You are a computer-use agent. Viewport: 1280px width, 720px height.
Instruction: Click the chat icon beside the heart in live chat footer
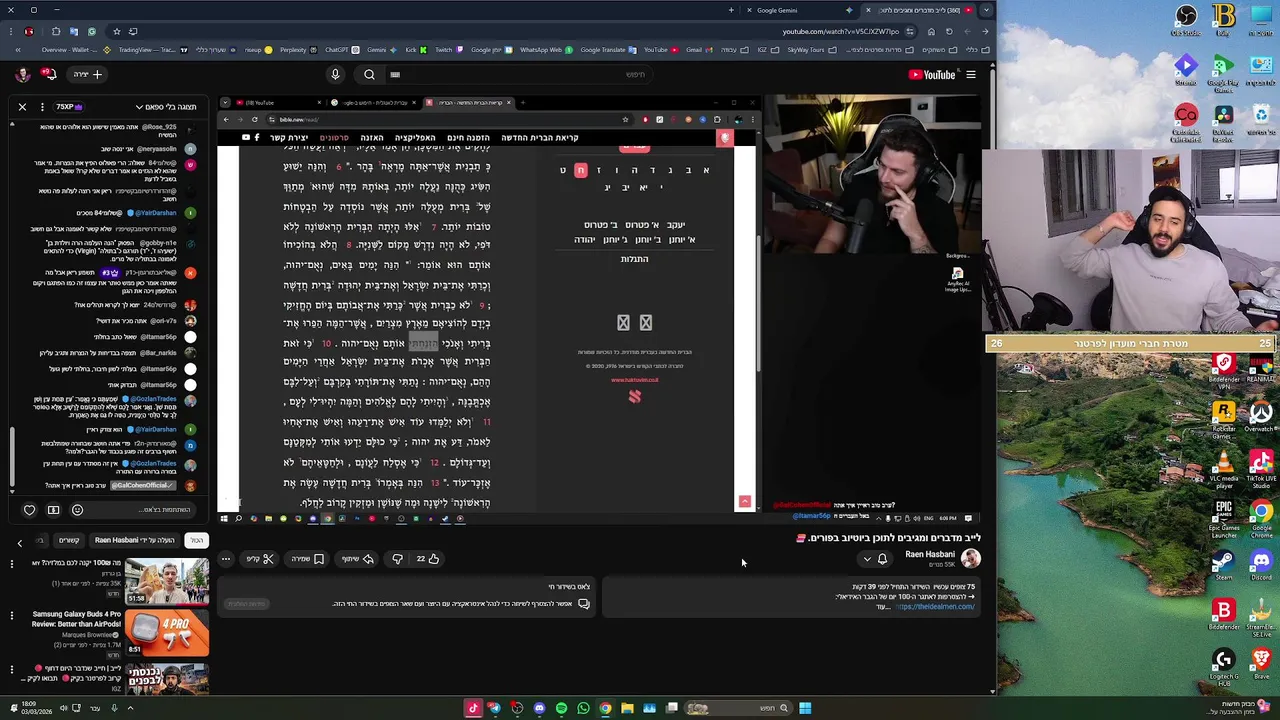[53, 510]
